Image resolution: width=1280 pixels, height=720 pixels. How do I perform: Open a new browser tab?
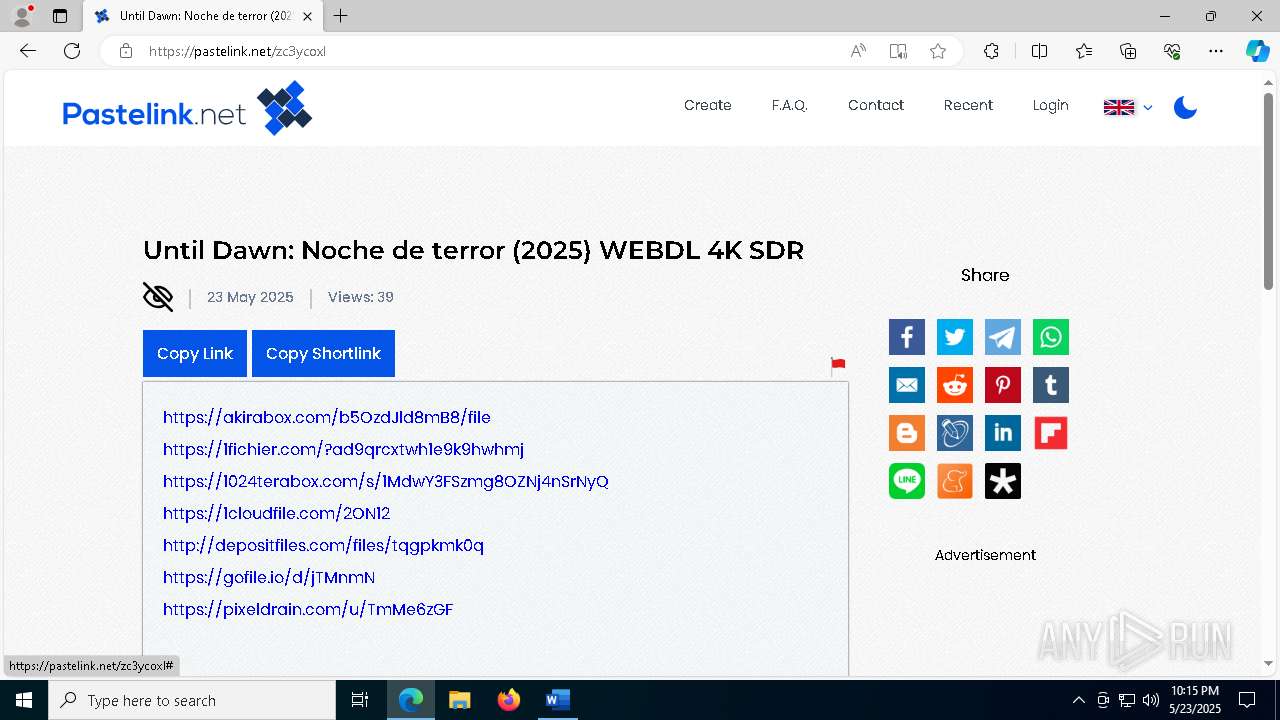pos(341,16)
